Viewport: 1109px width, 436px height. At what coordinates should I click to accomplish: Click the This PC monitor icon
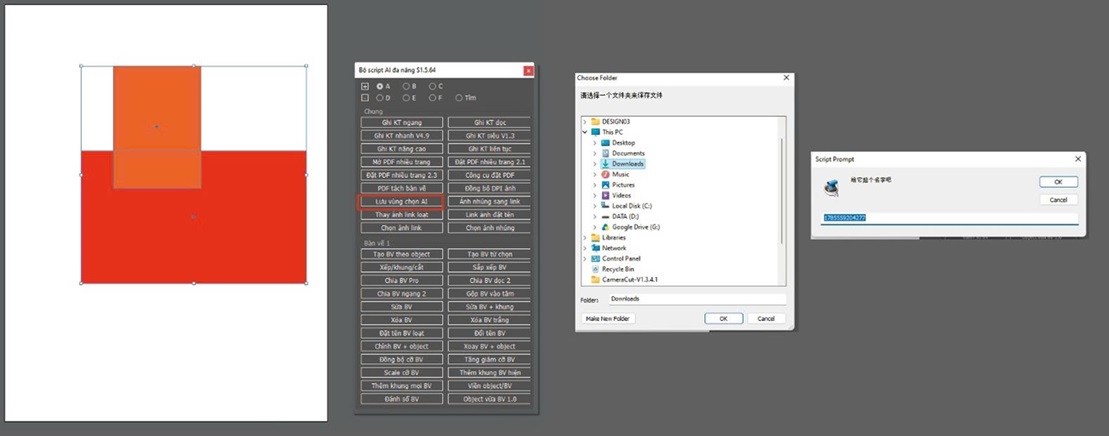(x=595, y=132)
